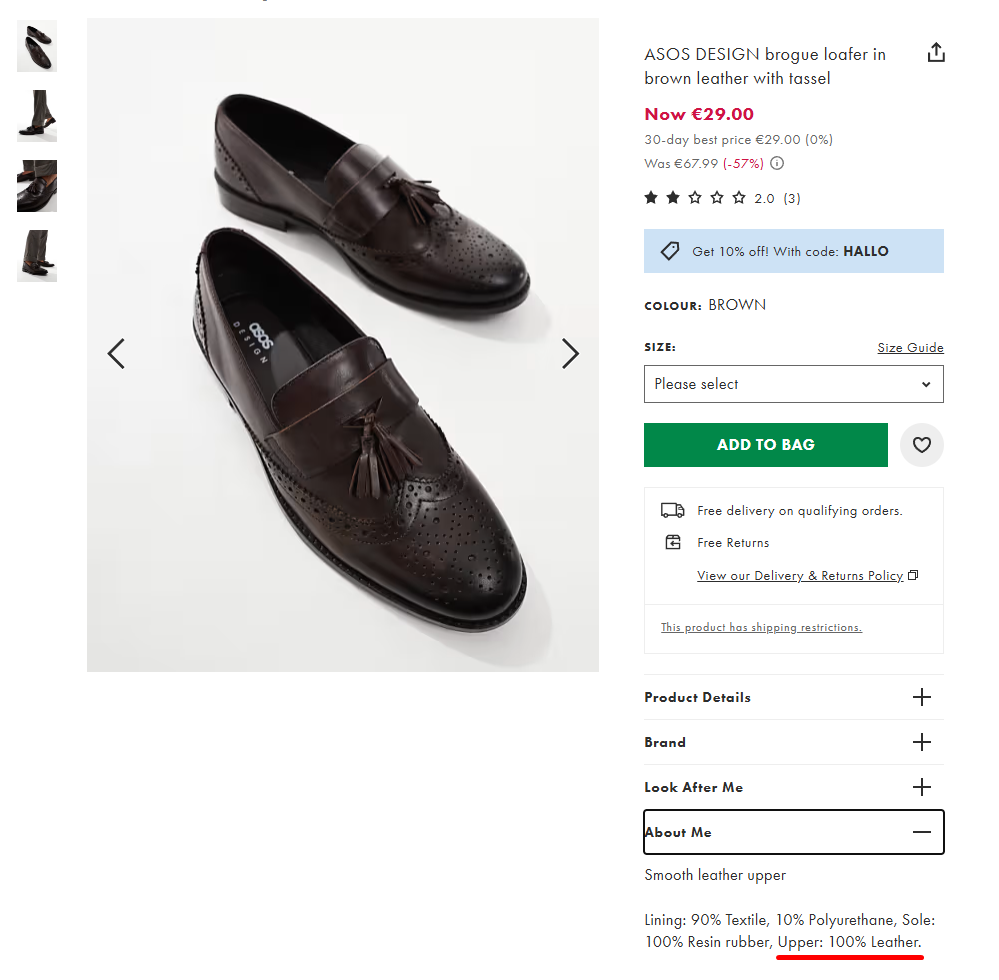This screenshot has height=980, width=999.
Task: Select the first shoe thumbnail image
Action: click(x=37, y=46)
